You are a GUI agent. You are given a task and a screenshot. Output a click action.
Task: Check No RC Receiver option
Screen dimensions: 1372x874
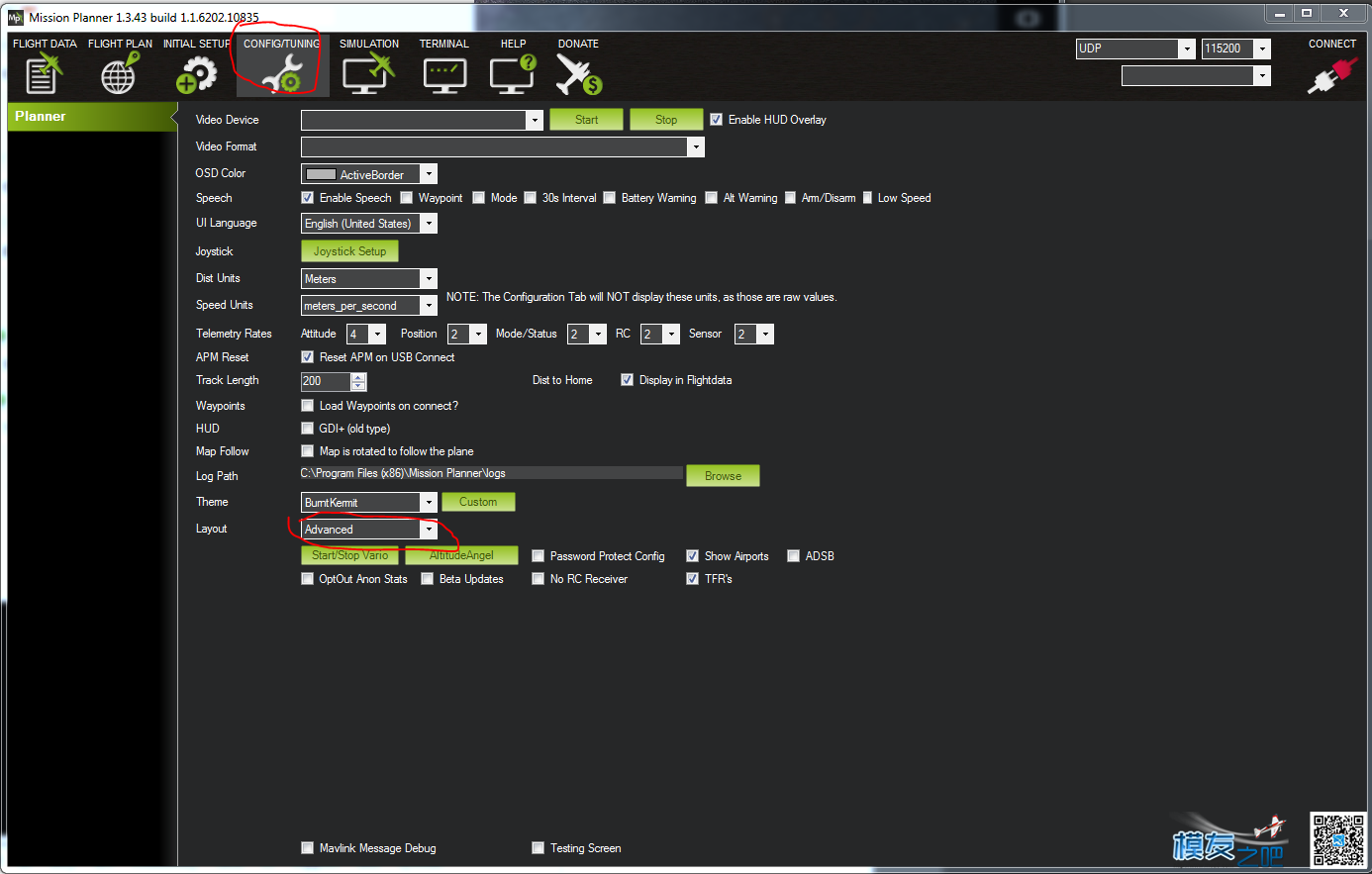pos(538,579)
